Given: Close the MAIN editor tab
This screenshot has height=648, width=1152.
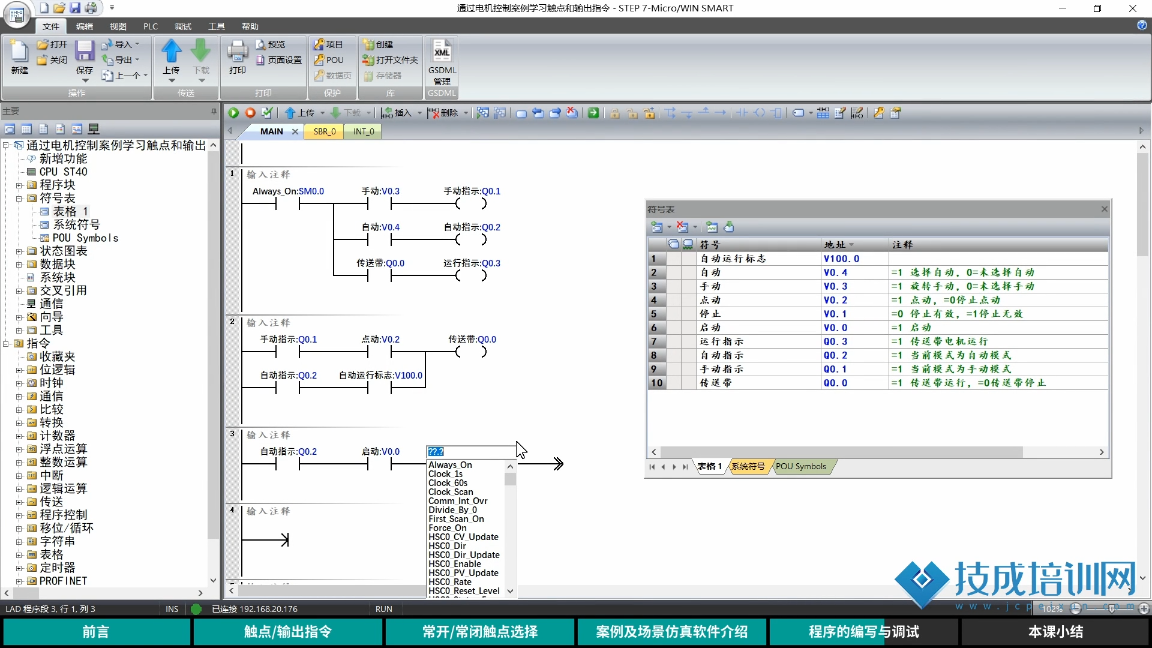Looking at the screenshot, I should 295,132.
